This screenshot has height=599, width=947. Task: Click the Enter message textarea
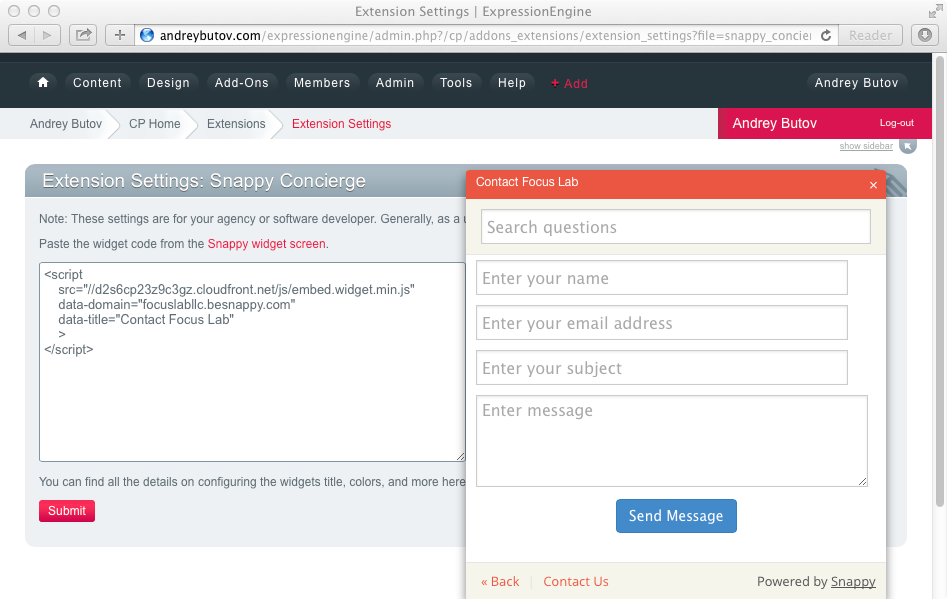(x=672, y=441)
